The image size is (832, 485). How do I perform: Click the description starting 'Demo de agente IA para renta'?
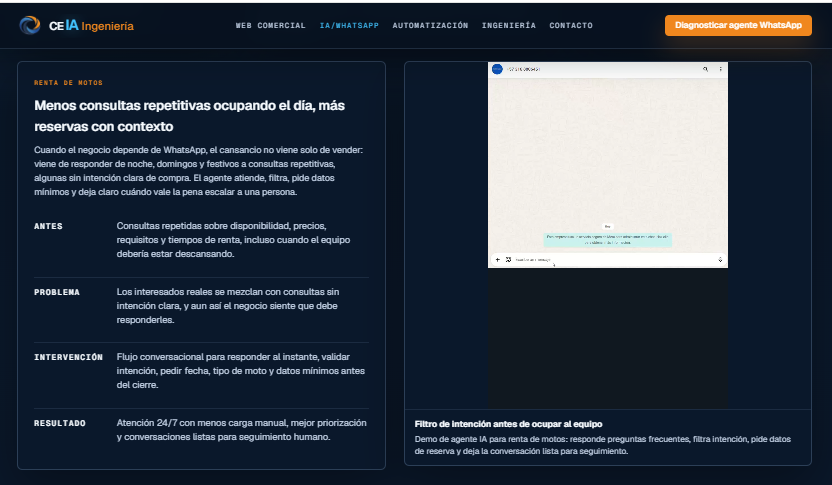[603, 445]
